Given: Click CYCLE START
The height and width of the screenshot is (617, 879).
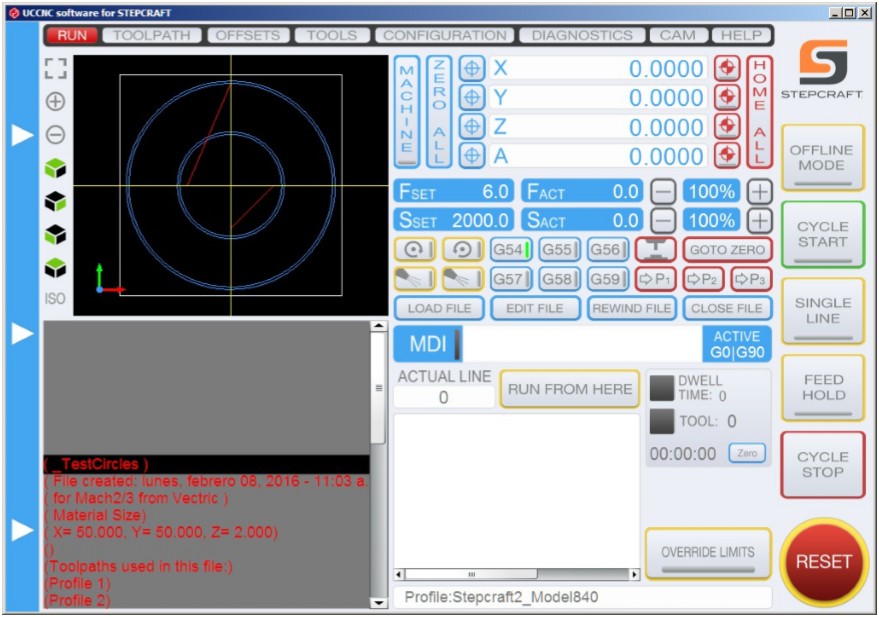Looking at the screenshot, I should pyautogui.click(x=823, y=234).
